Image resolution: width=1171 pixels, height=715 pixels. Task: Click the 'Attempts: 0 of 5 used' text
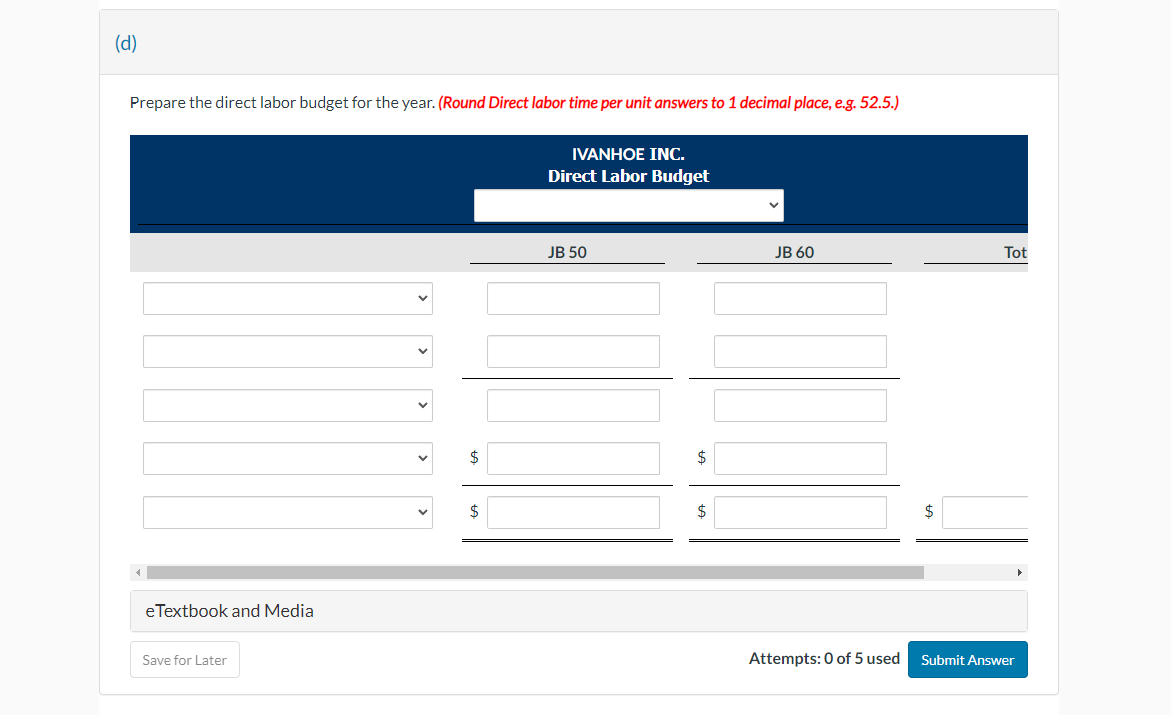(x=824, y=658)
